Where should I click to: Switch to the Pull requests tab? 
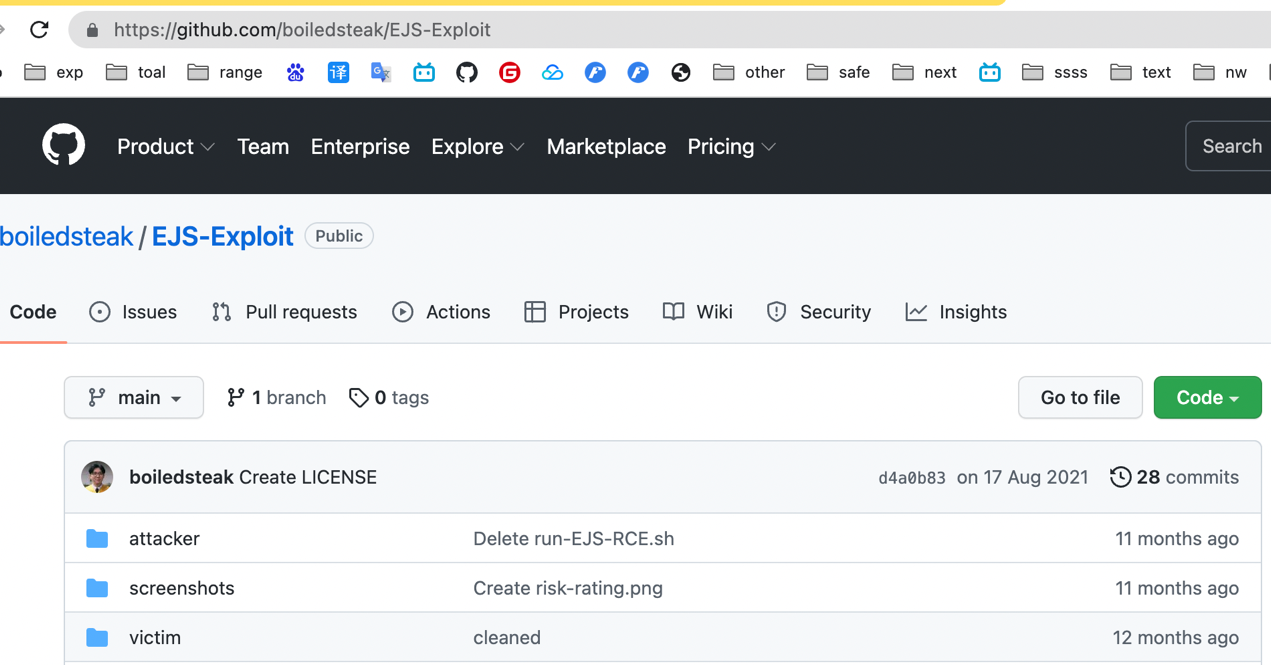[285, 312]
